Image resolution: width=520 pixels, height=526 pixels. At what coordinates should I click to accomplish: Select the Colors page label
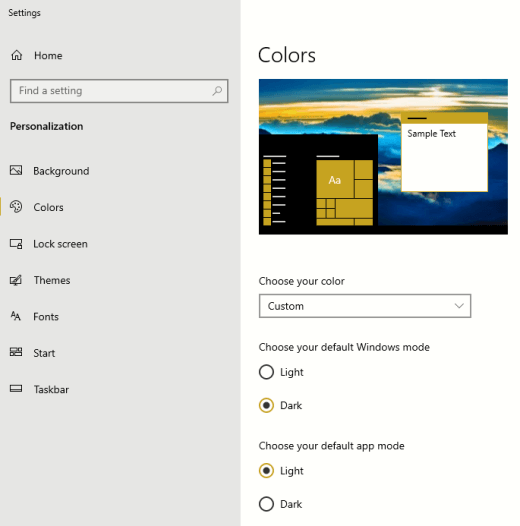(x=48, y=207)
